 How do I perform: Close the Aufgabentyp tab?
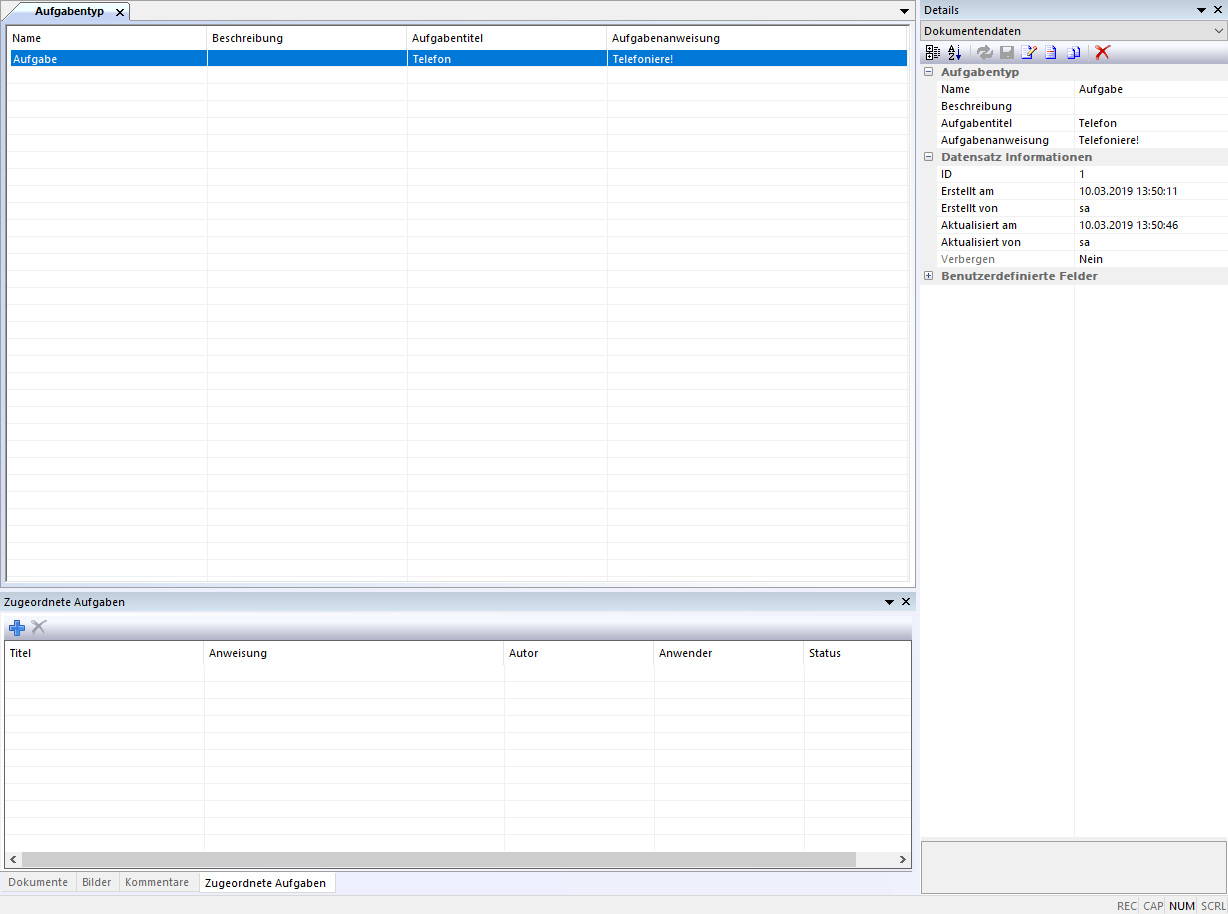(x=120, y=12)
